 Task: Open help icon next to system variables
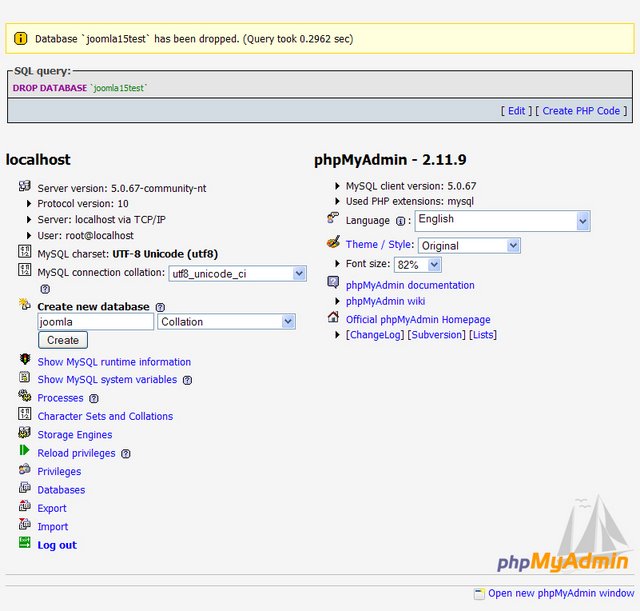(187, 380)
